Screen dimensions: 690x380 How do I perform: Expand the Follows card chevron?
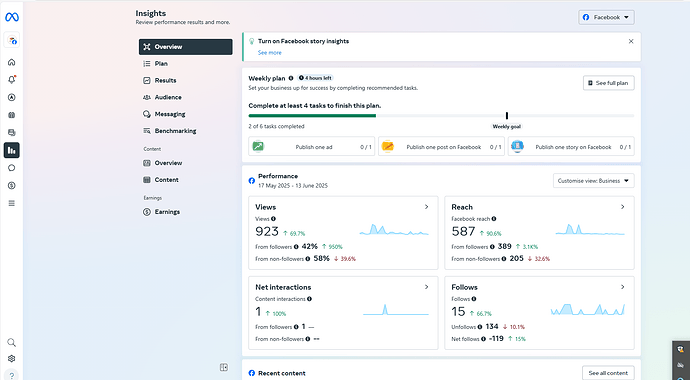click(x=623, y=287)
